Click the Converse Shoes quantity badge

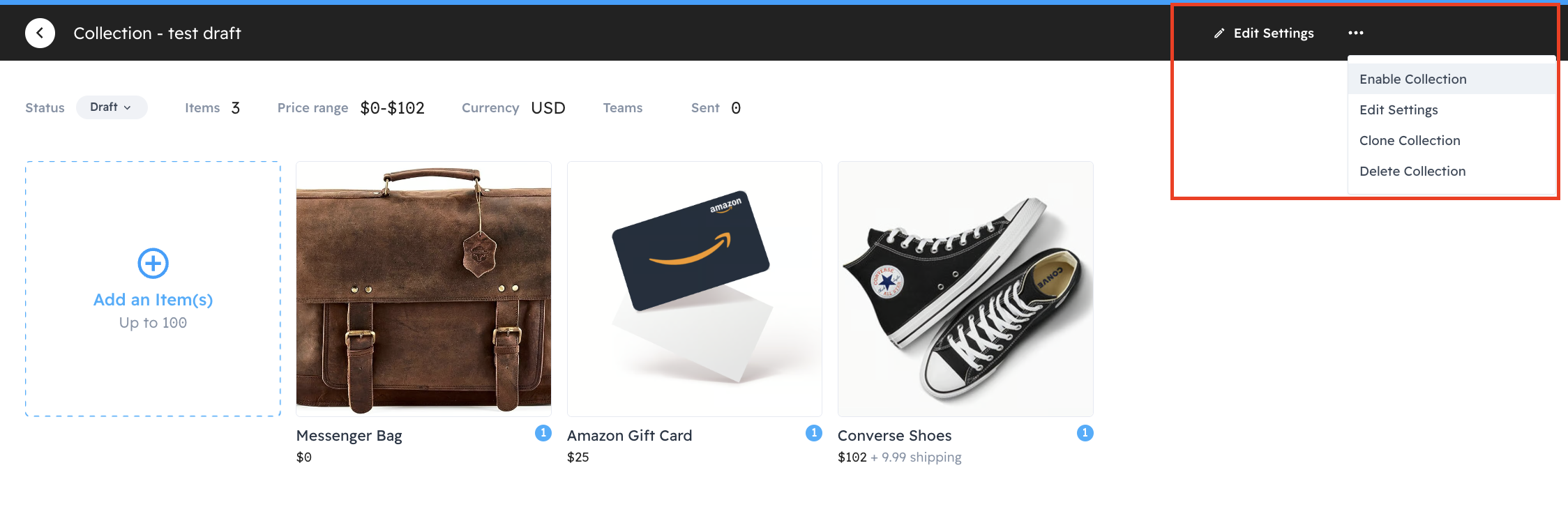pos(1085,433)
